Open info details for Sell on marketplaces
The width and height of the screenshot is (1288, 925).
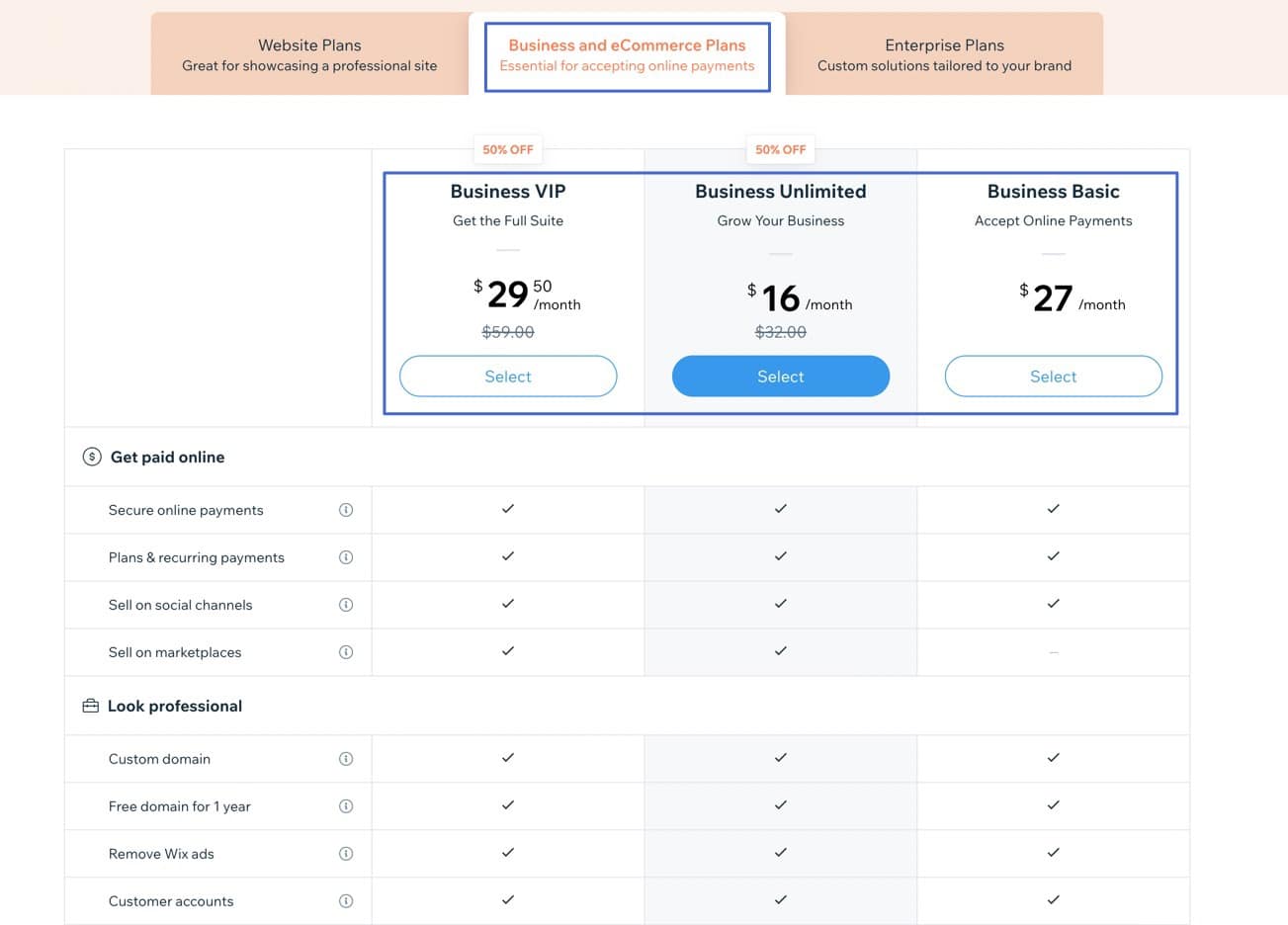click(346, 651)
